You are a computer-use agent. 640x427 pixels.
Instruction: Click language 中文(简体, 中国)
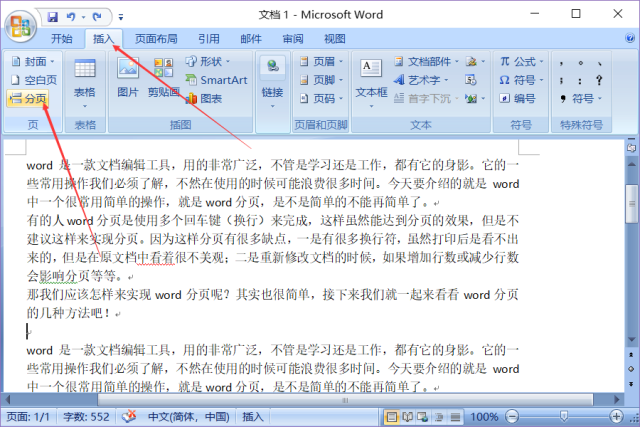(189, 417)
